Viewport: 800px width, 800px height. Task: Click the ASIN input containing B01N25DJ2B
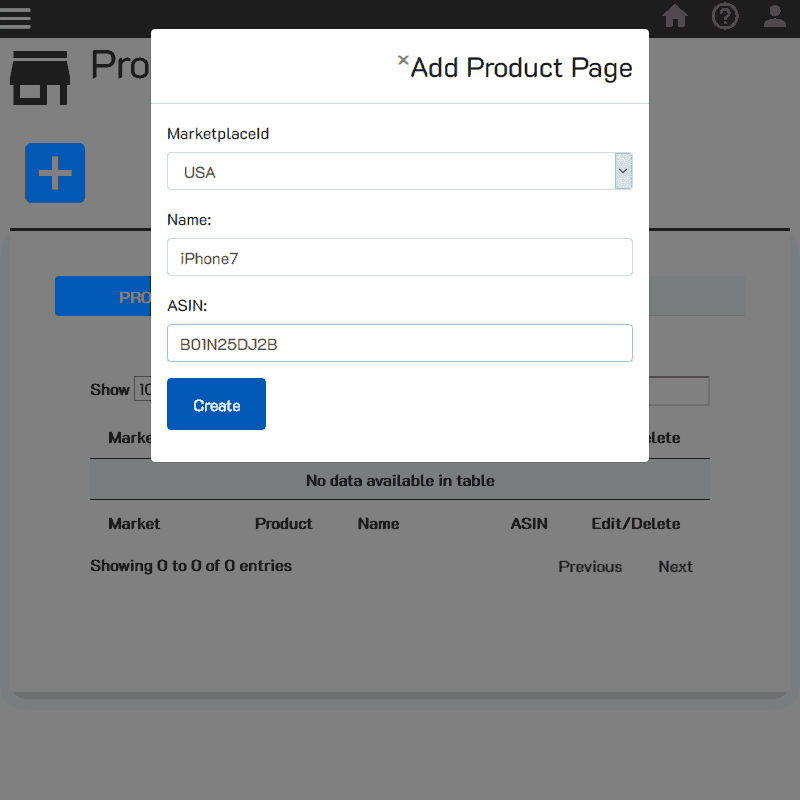[400, 343]
